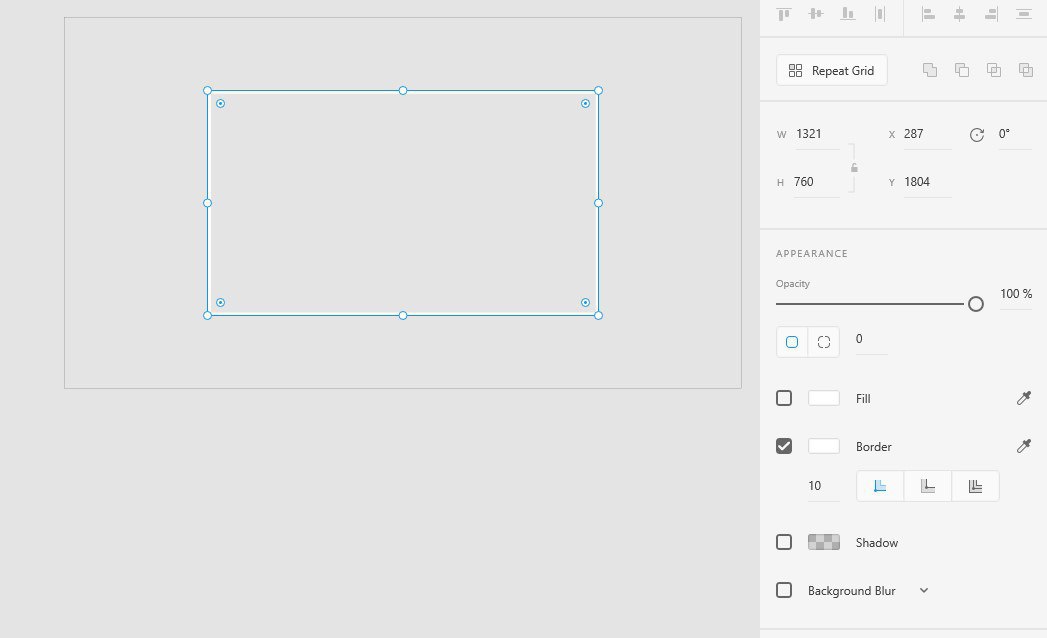
Task: Pick fill color with Fill eyedropper
Action: pyautogui.click(x=1023, y=398)
